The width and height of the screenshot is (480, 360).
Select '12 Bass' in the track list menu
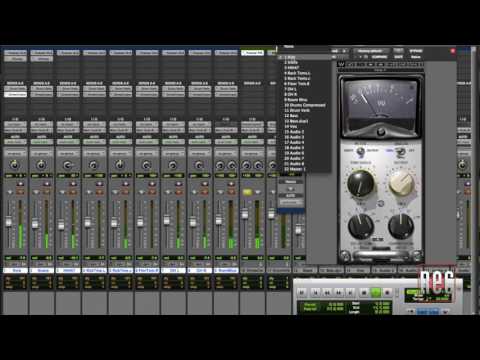point(291,116)
